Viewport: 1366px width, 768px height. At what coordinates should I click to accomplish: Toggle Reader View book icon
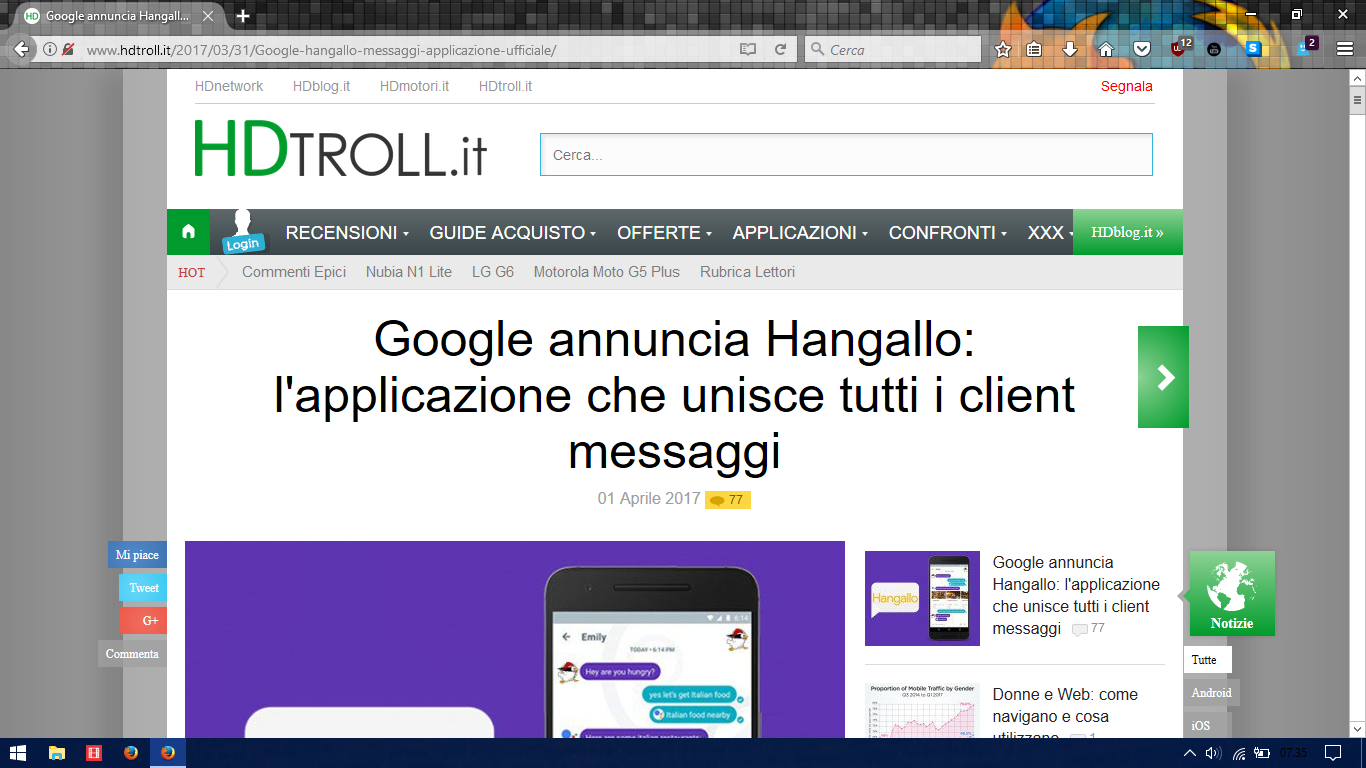tap(748, 49)
